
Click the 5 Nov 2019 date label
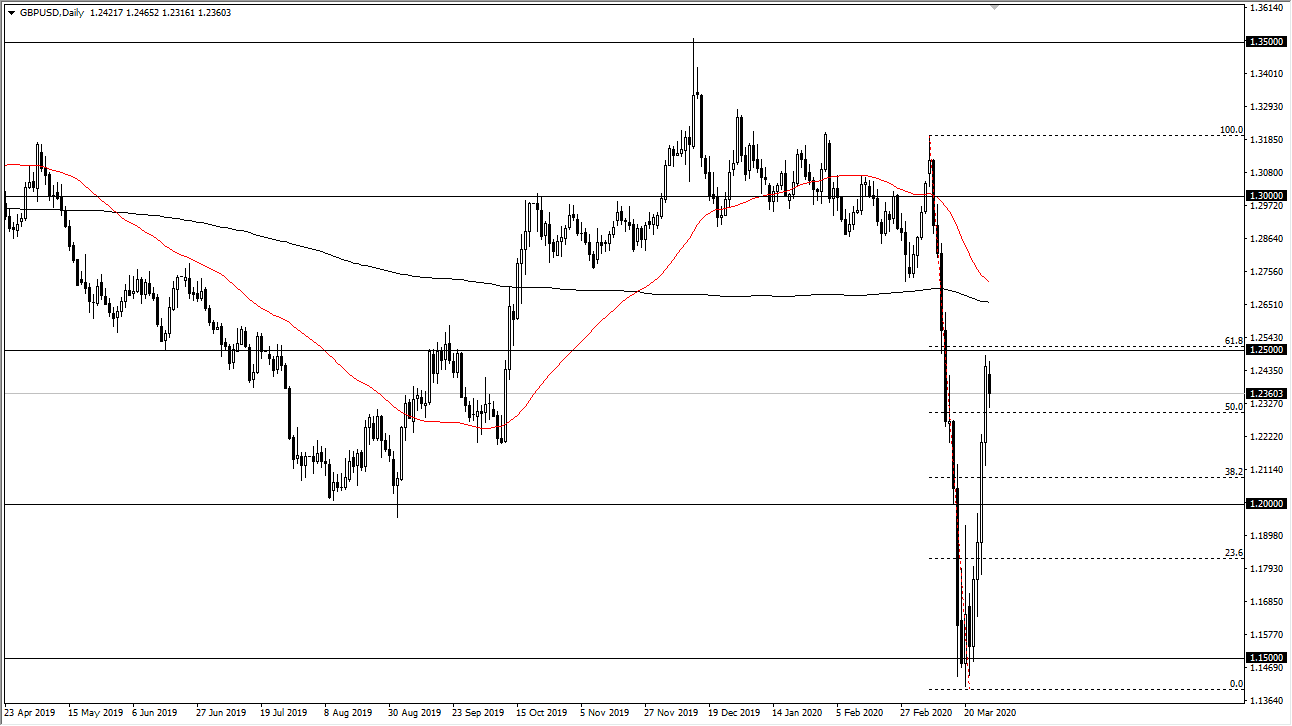coord(607,714)
